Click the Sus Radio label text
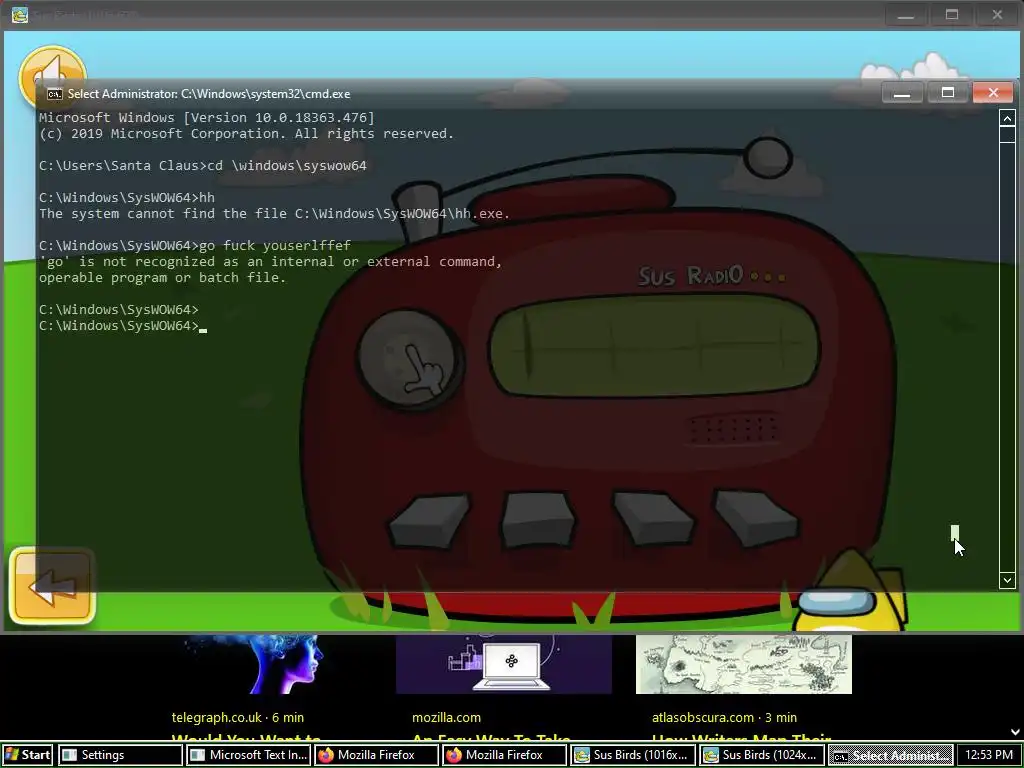Viewport: 1024px width, 768px height. (x=691, y=276)
